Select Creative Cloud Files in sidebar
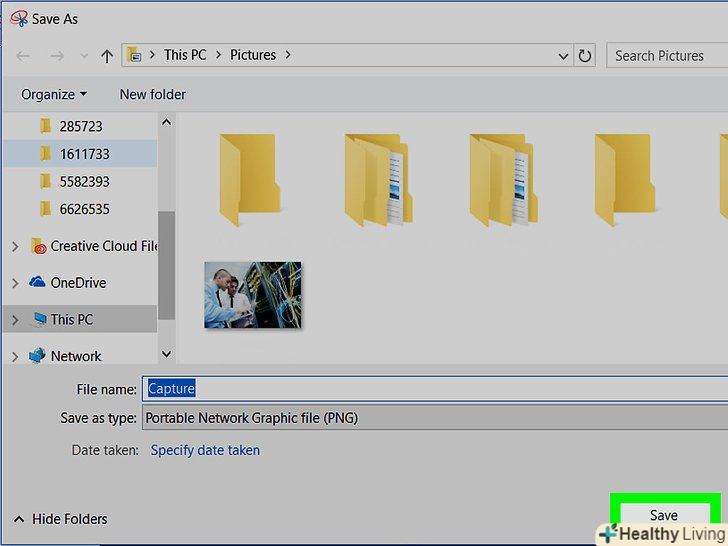Image resolution: width=728 pixels, height=546 pixels. (x=95, y=246)
